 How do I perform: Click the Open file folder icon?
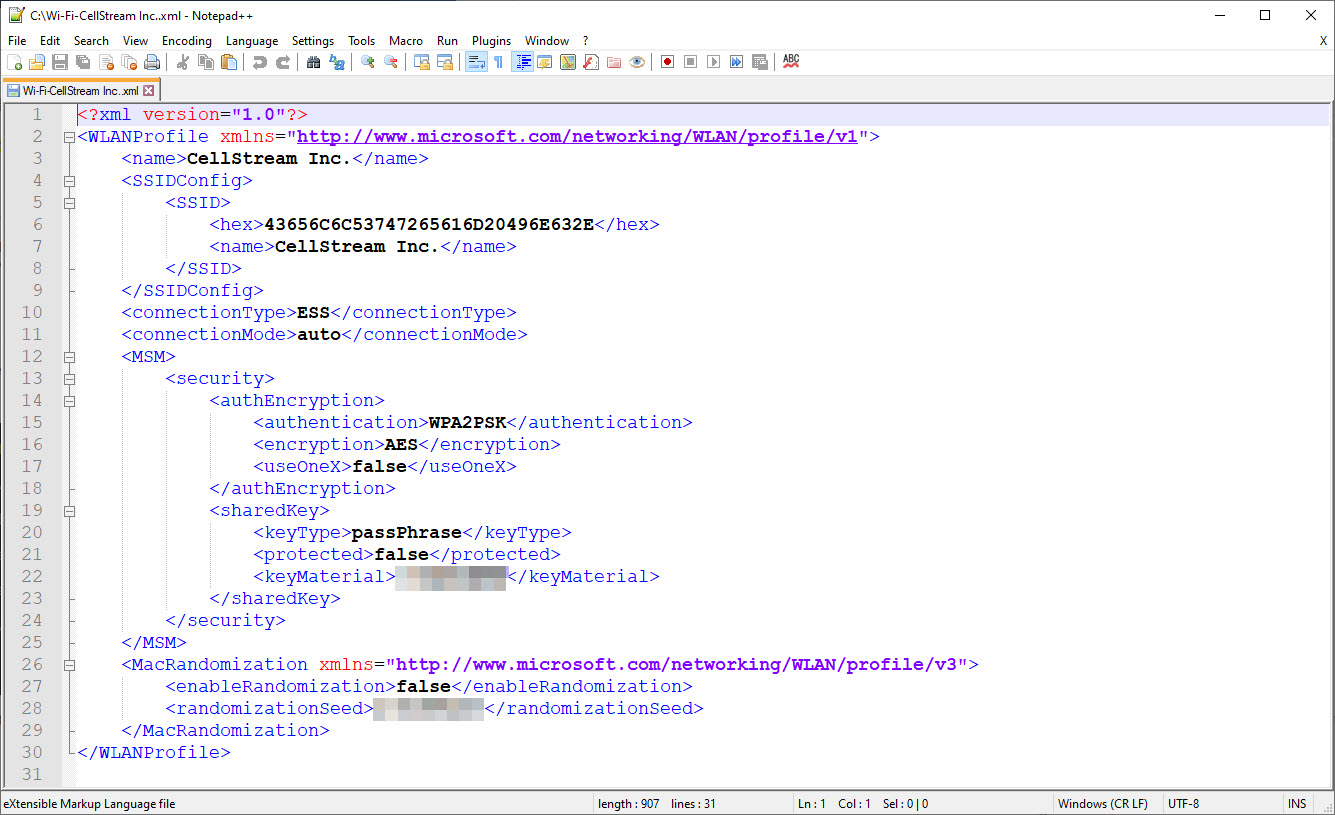pos(37,62)
